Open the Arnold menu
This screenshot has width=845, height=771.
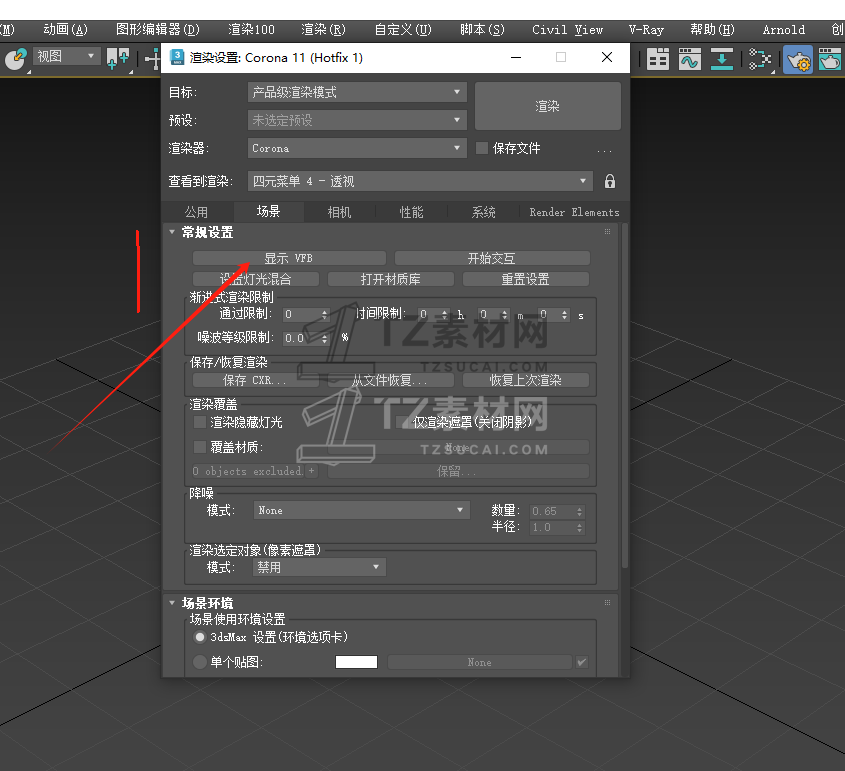[x=784, y=30]
